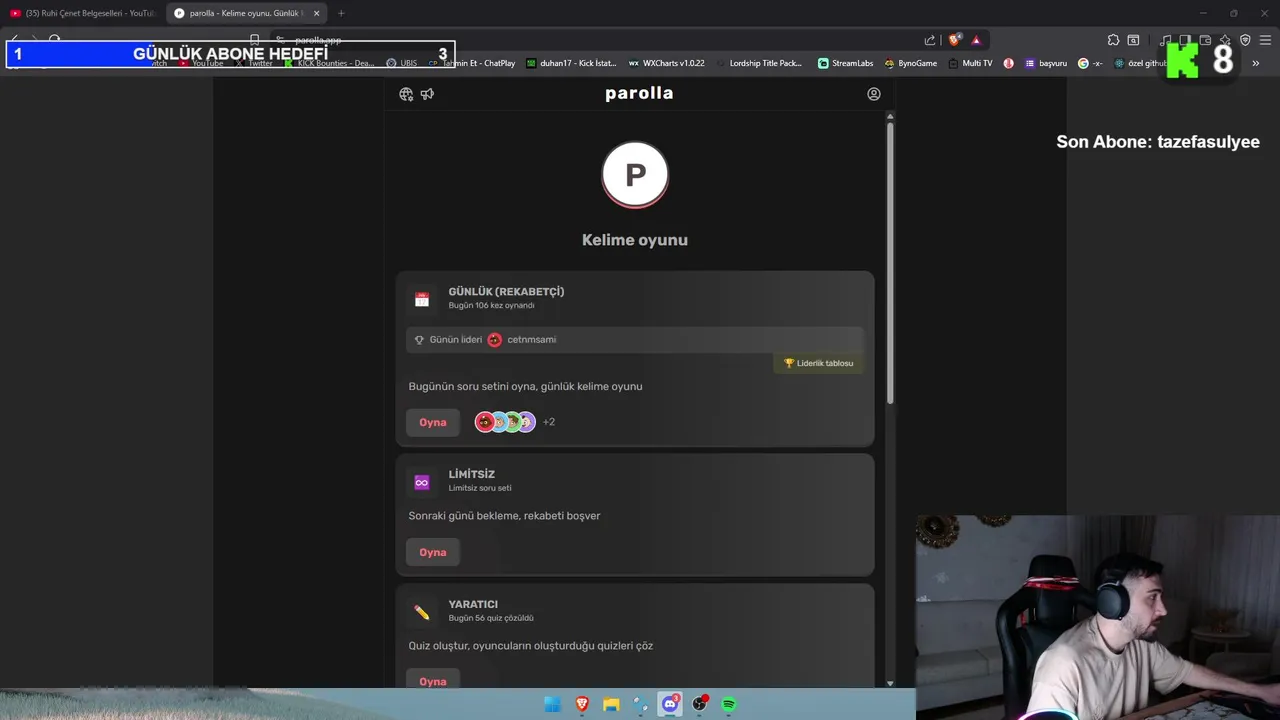Open the Multi TV bookmark

pos(971,63)
